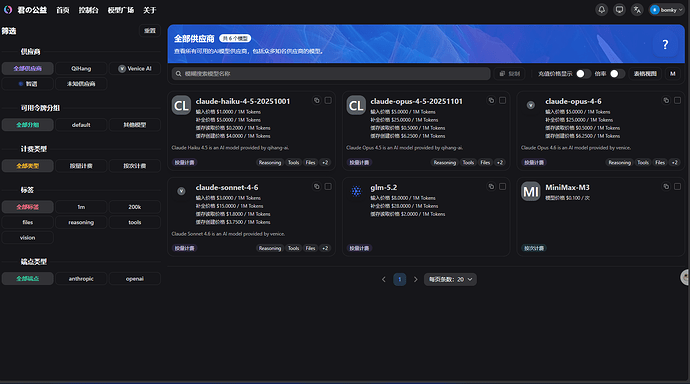Reset filters with 重置 button
This screenshot has width=690, height=384.
tap(150, 31)
